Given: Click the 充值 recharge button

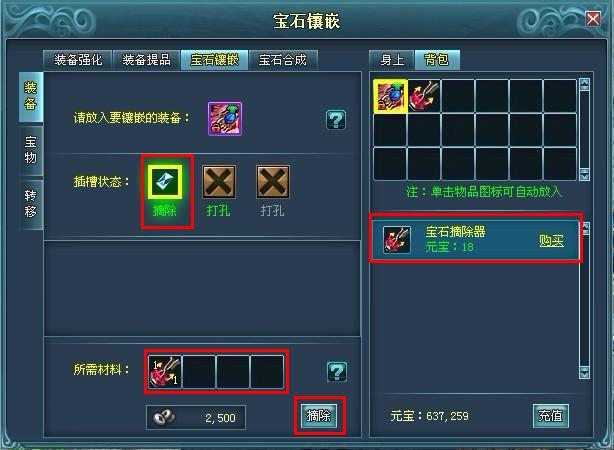Looking at the screenshot, I should (551, 416).
